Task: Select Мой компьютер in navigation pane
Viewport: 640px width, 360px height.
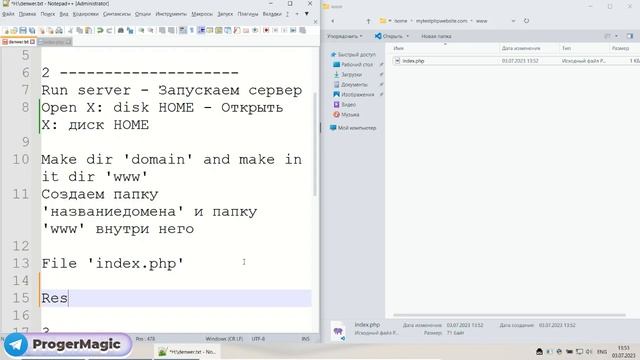Action: coord(353,128)
